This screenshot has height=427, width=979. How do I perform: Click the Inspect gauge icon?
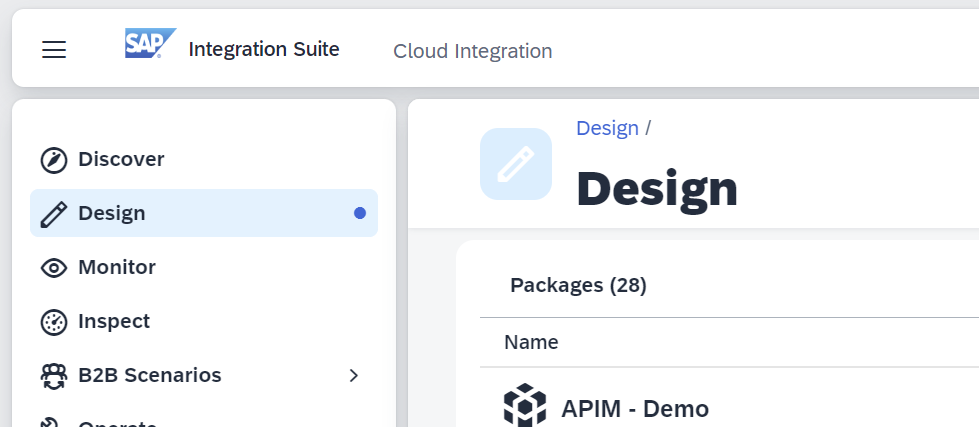[x=54, y=322]
